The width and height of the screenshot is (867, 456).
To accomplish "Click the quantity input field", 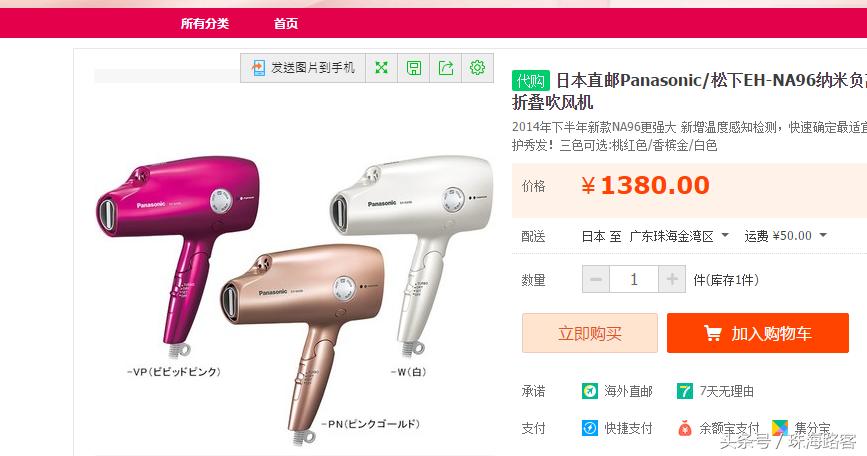I will pyautogui.click(x=634, y=279).
